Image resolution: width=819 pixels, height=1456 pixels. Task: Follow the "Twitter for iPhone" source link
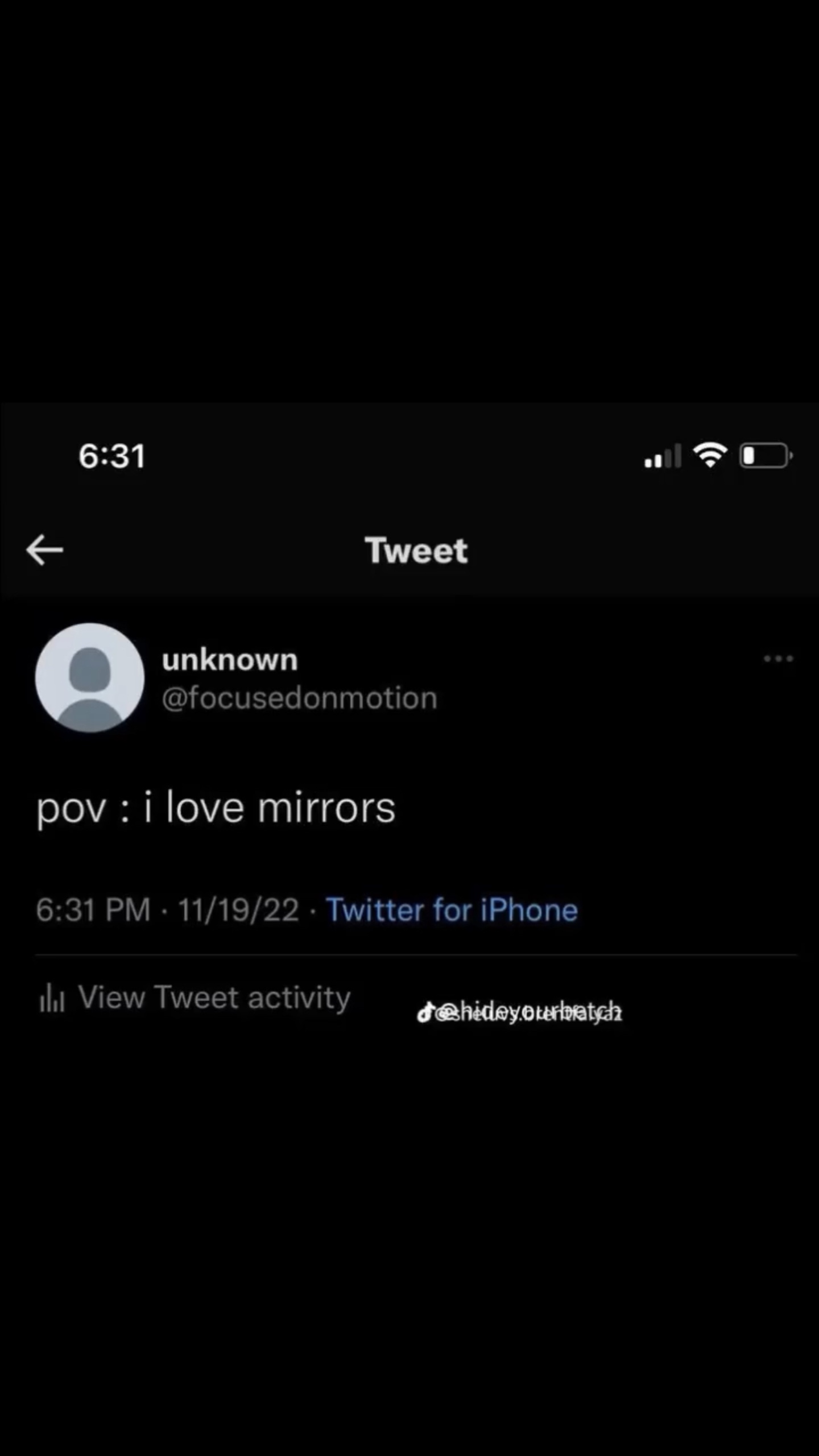(452, 909)
